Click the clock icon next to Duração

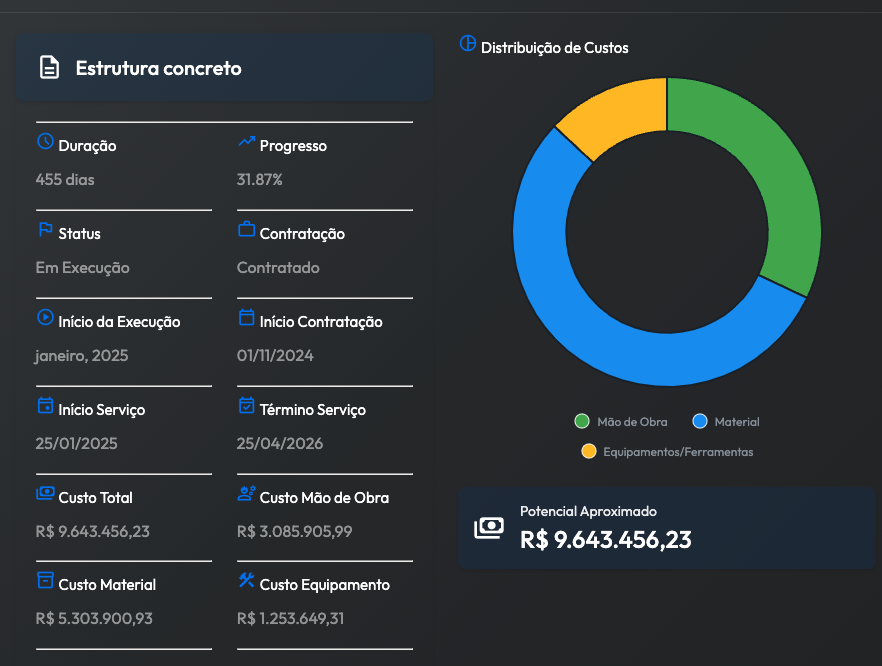45,142
